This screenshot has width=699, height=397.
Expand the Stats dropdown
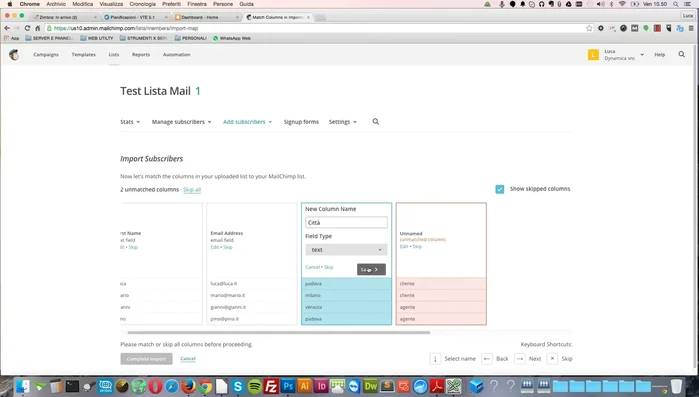[x=130, y=122]
